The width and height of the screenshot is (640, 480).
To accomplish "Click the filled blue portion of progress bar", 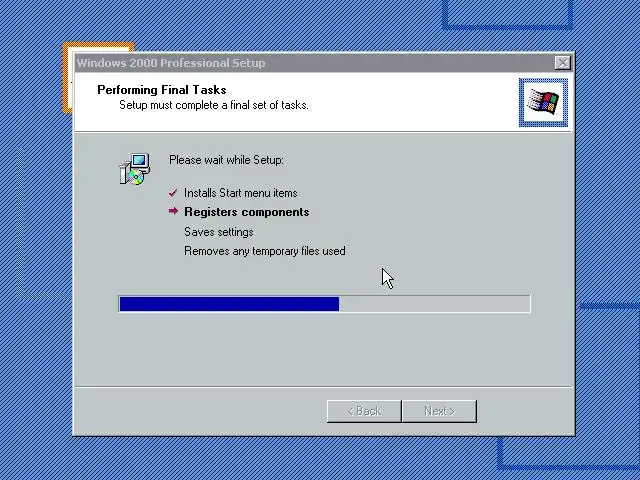I will [x=229, y=304].
